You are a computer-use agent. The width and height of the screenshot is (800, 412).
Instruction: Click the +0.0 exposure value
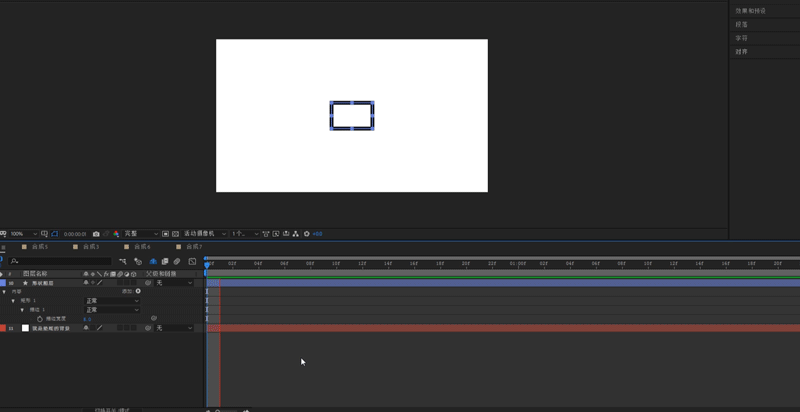click(317, 234)
